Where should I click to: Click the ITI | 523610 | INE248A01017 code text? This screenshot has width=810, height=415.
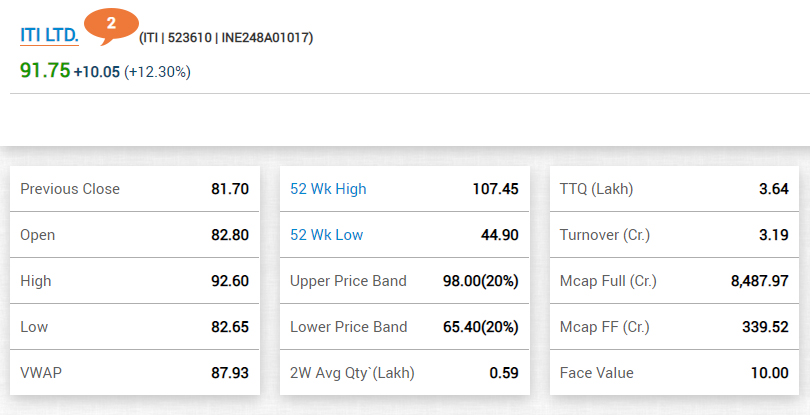tap(226, 38)
